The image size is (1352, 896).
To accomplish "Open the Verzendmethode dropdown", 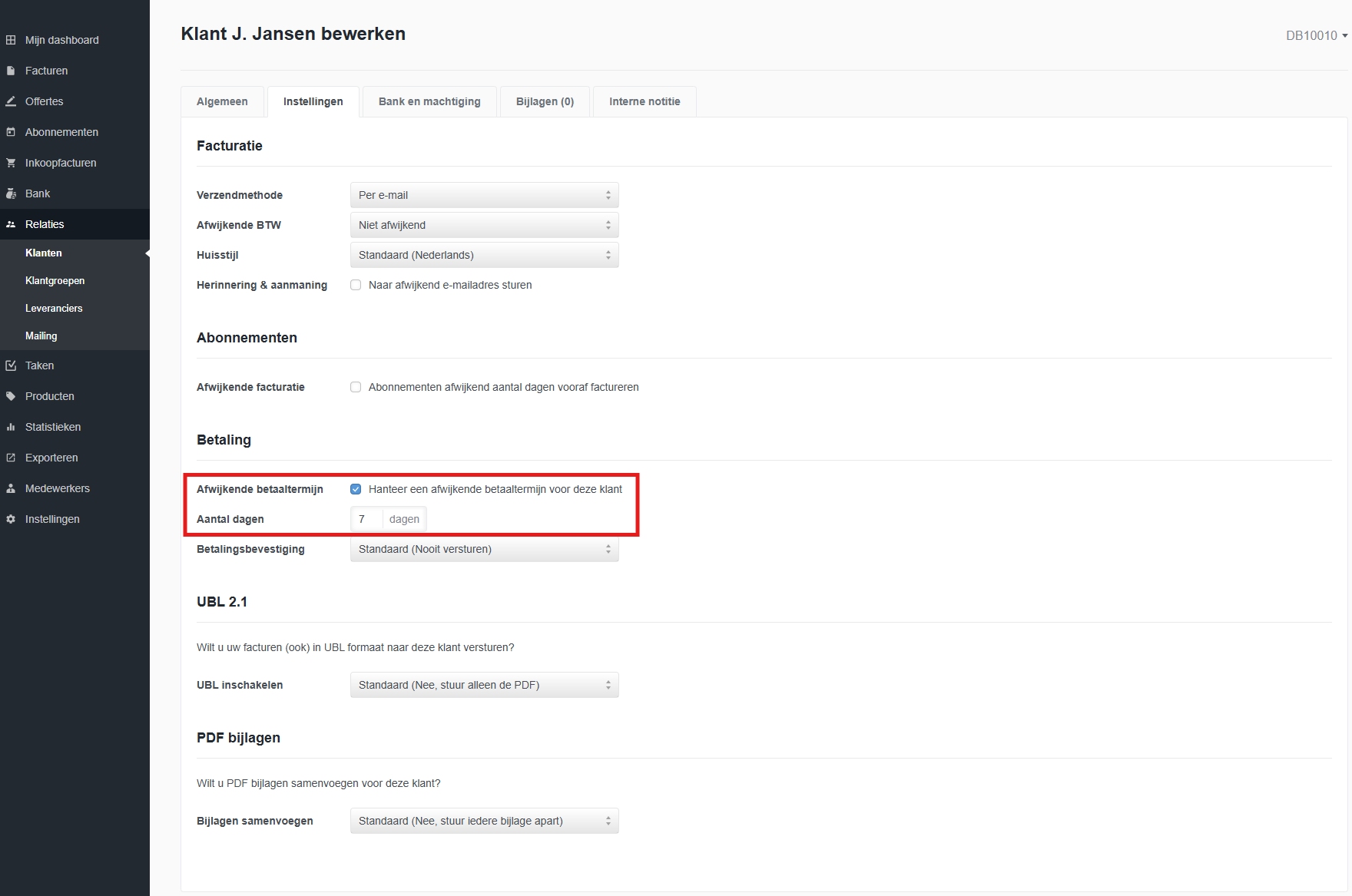I will click(x=484, y=195).
